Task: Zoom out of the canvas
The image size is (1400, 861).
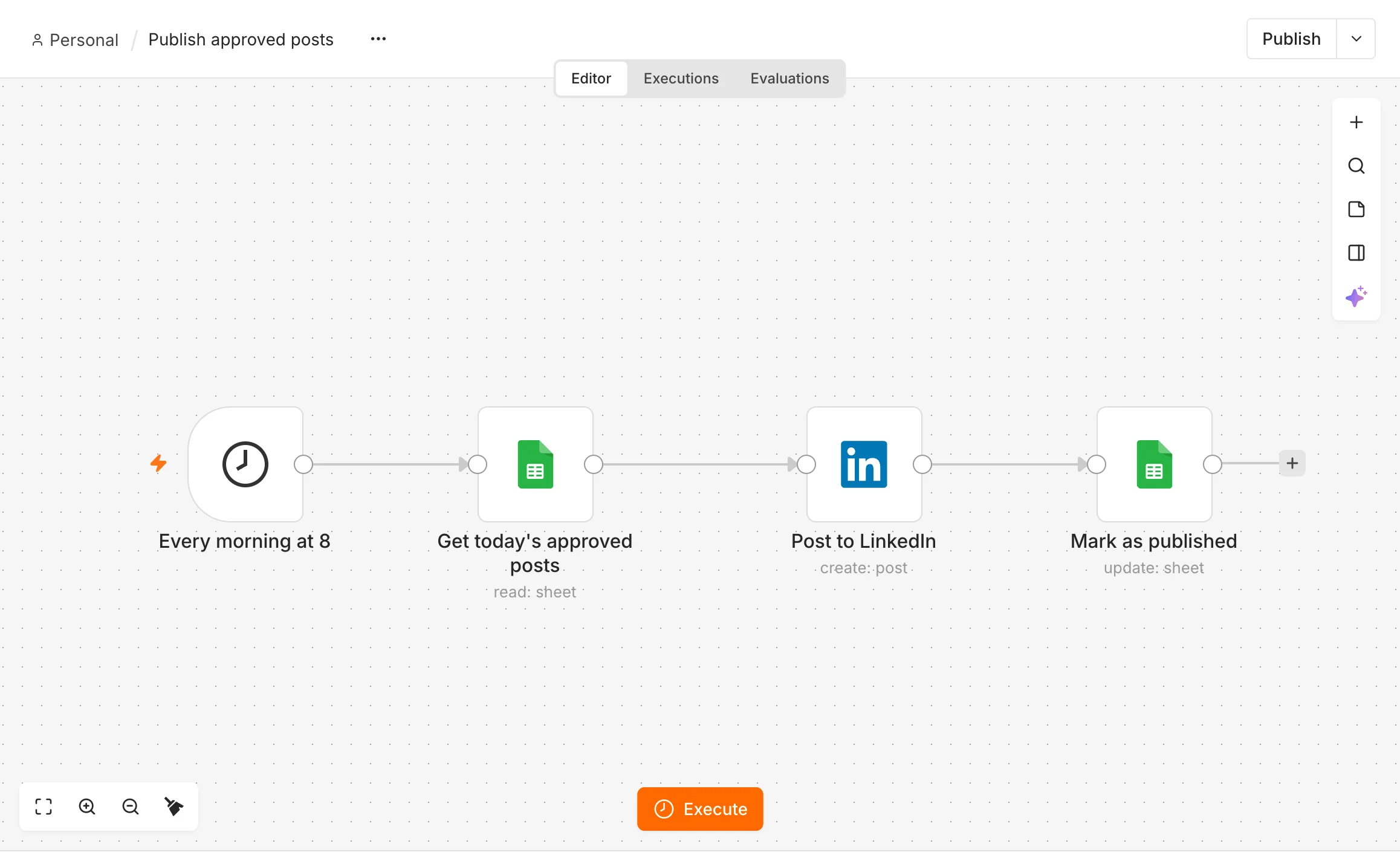Action: point(131,807)
